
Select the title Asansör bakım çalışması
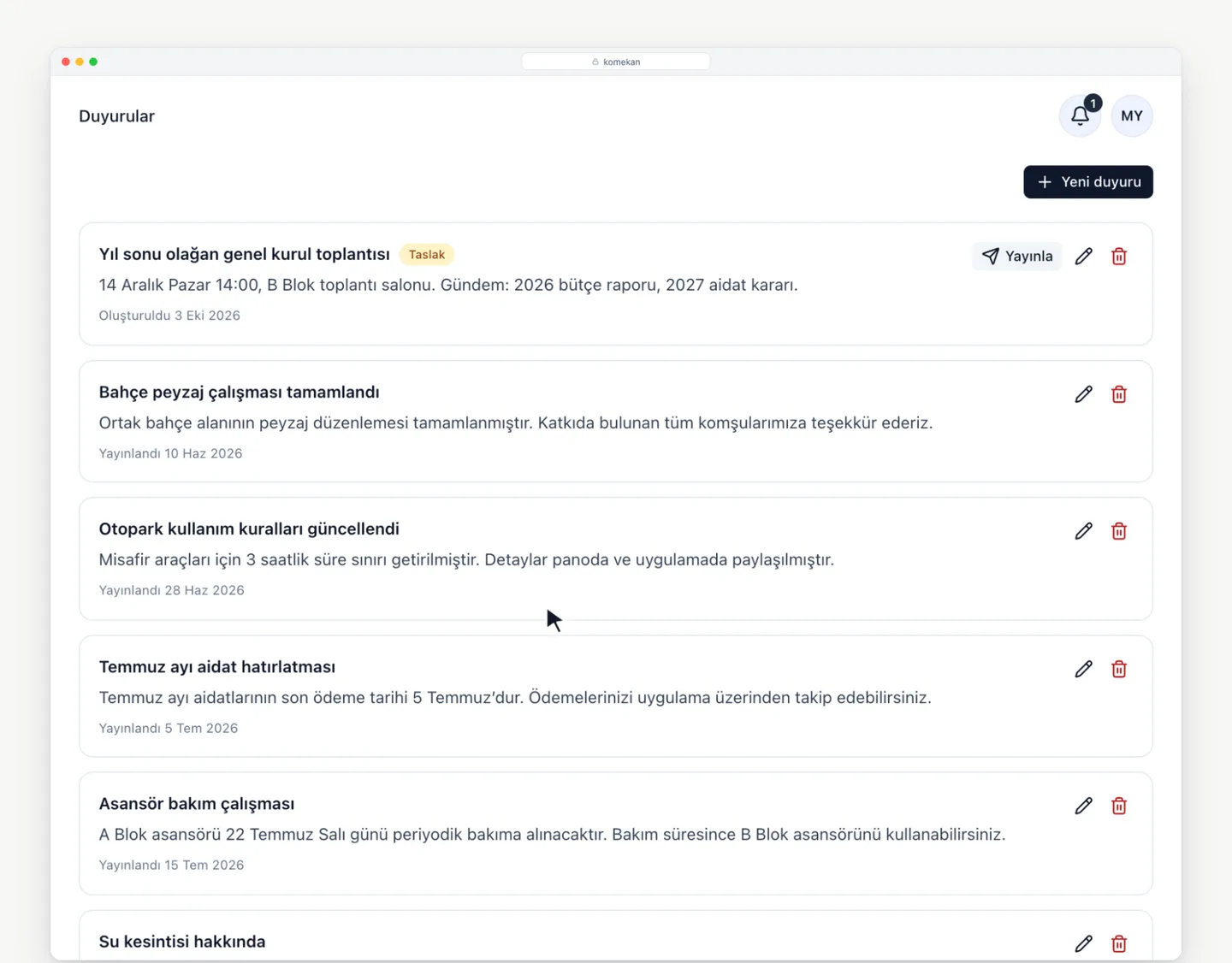point(197,803)
